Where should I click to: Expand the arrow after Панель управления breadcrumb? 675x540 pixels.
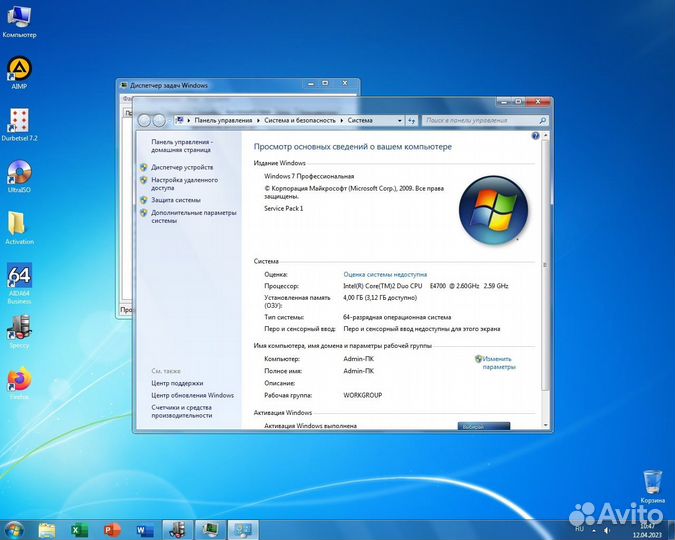[x=258, y=121]
